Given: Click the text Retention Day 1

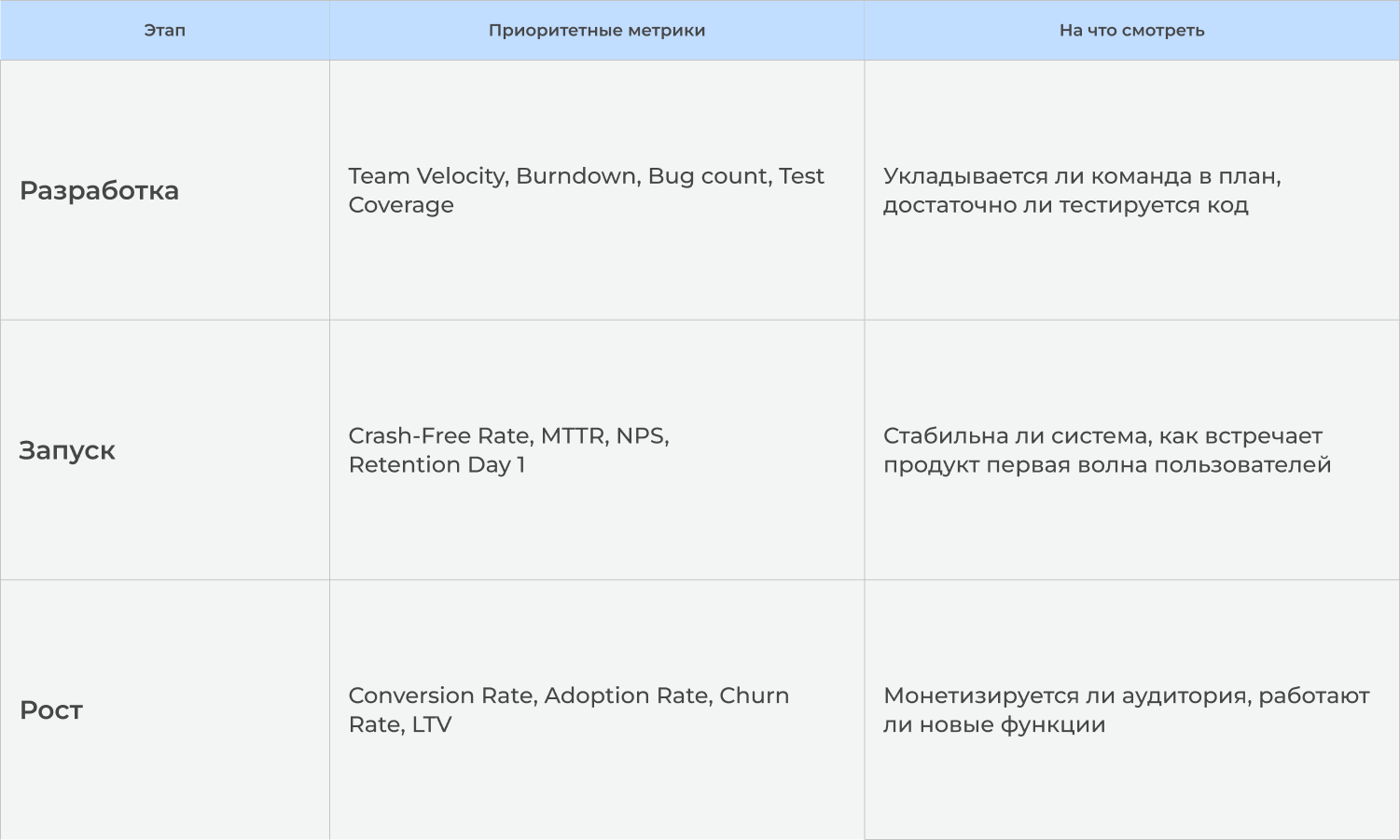Looking at the screenshot, I should click(x=437, y=464).
